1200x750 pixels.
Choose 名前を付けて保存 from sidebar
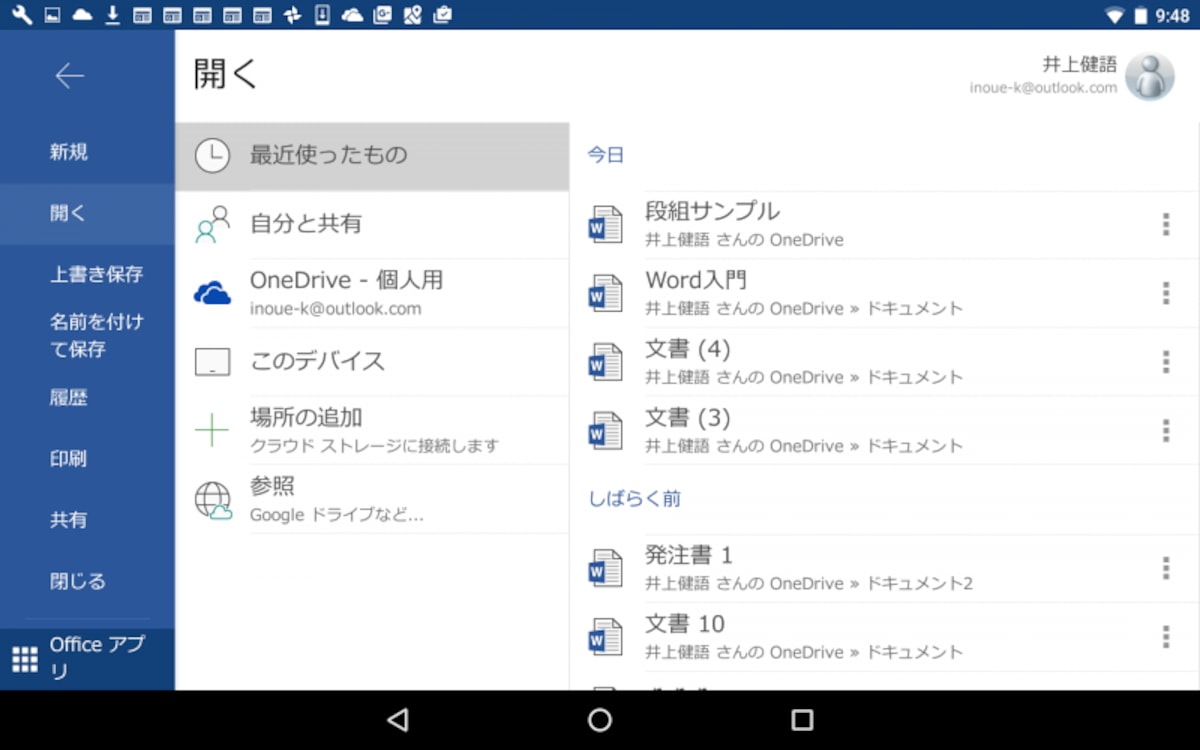(x=87, y=336)
